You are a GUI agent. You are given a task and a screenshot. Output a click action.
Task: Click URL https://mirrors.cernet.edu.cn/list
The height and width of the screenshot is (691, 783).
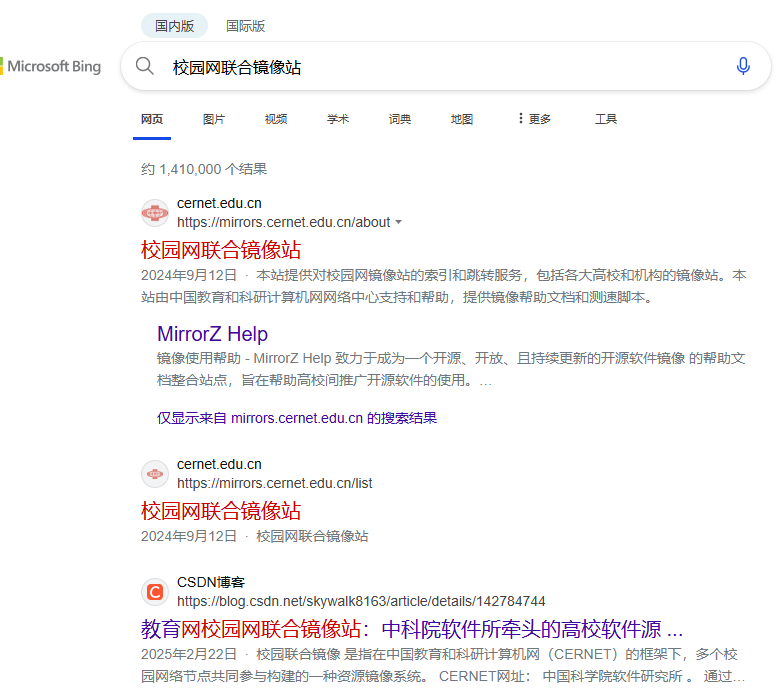(275, 483)
